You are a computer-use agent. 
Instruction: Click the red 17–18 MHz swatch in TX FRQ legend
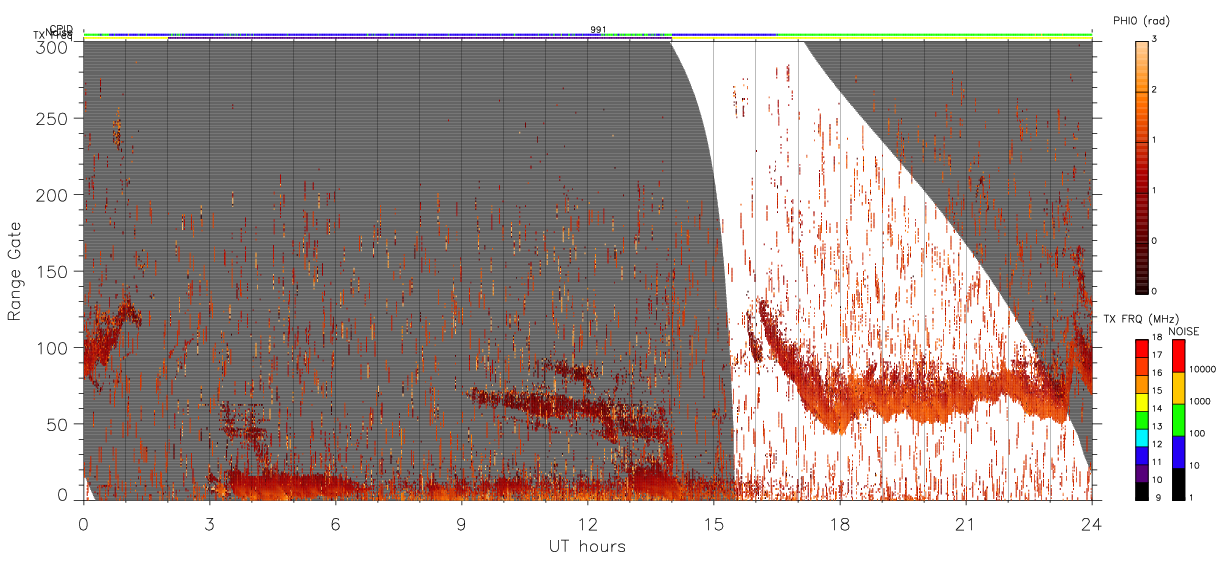pos(1141,349)
